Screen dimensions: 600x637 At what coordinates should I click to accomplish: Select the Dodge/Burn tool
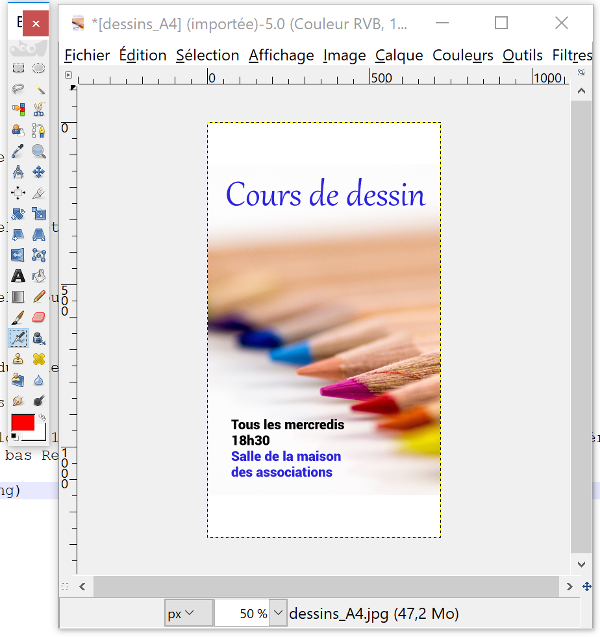coord(39,401)
